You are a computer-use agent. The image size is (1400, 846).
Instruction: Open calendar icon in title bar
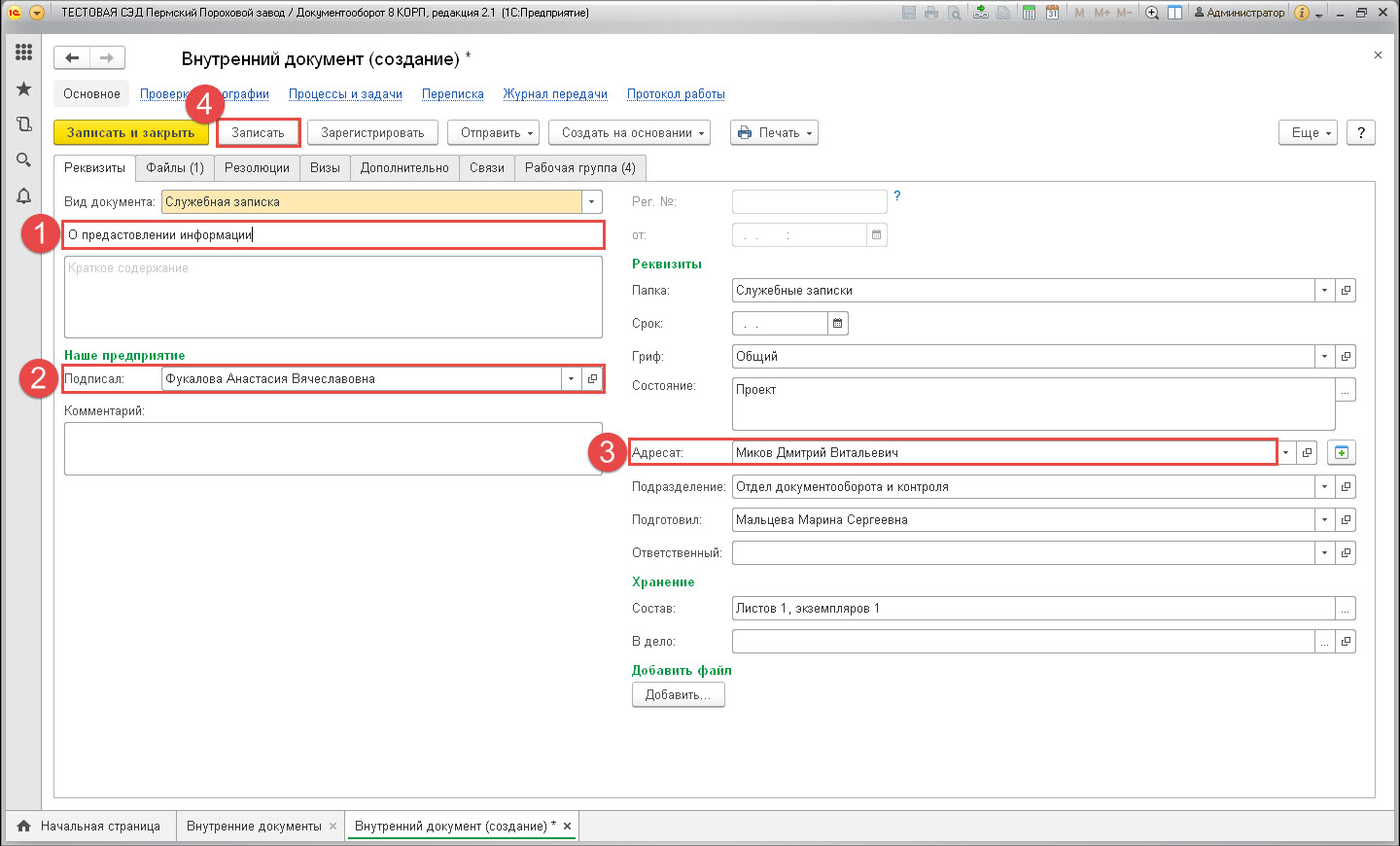coord(1052,13)
